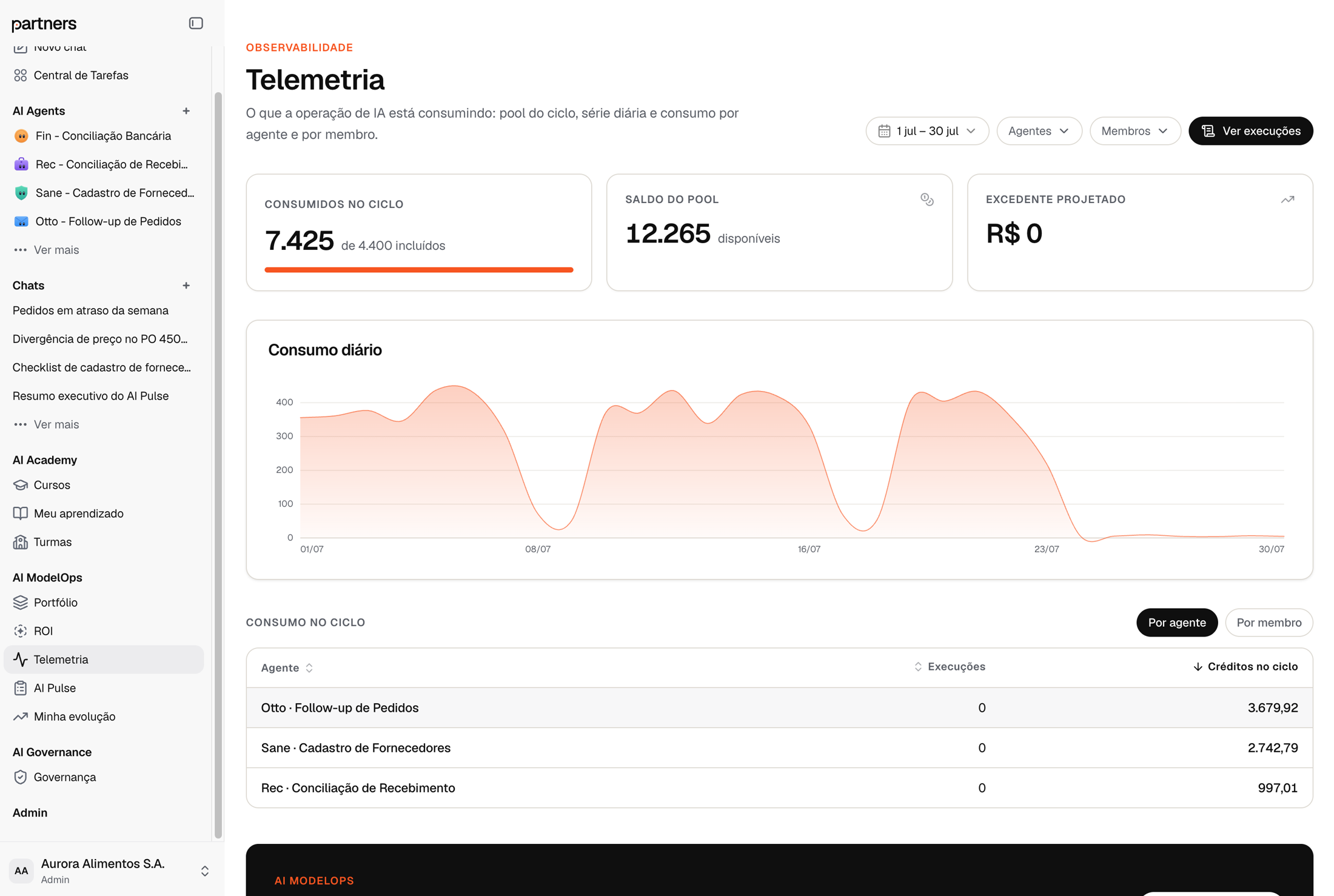Screen dimensions: 1334x896
Task: Sort table by Agente column
Action: (x=287, y=667)
